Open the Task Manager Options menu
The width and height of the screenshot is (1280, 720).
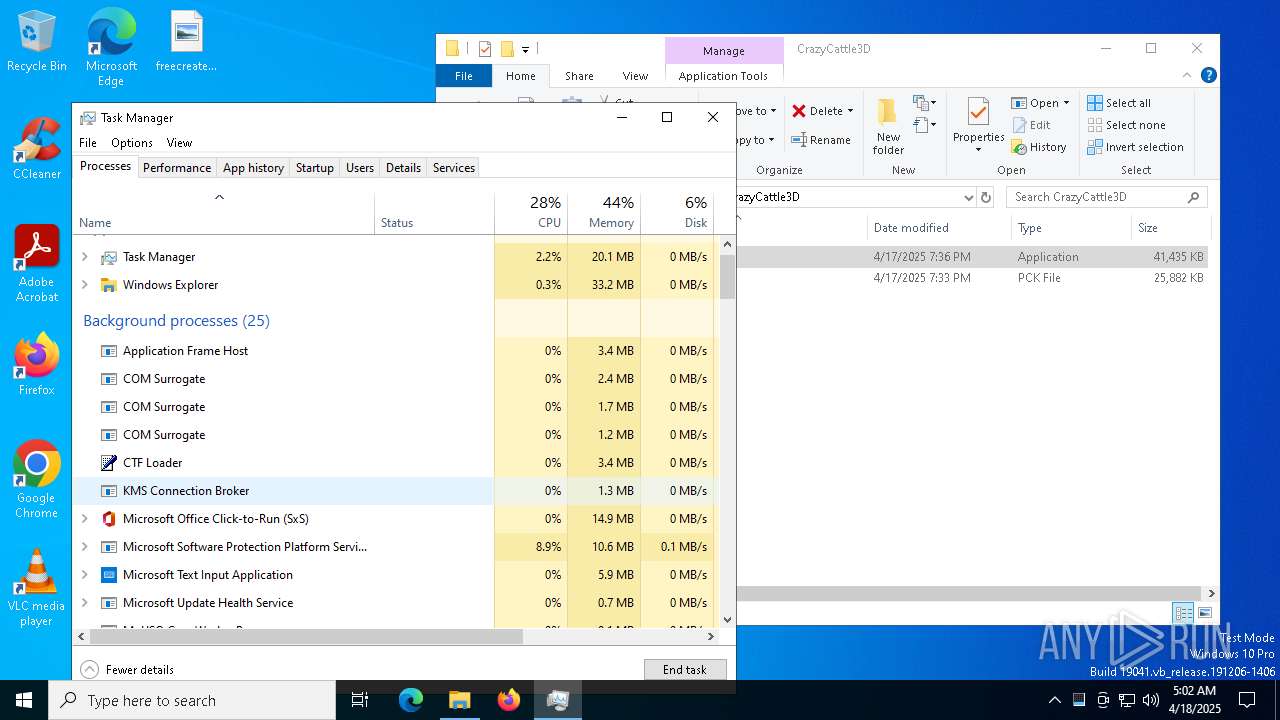click(x=132, y=143)
